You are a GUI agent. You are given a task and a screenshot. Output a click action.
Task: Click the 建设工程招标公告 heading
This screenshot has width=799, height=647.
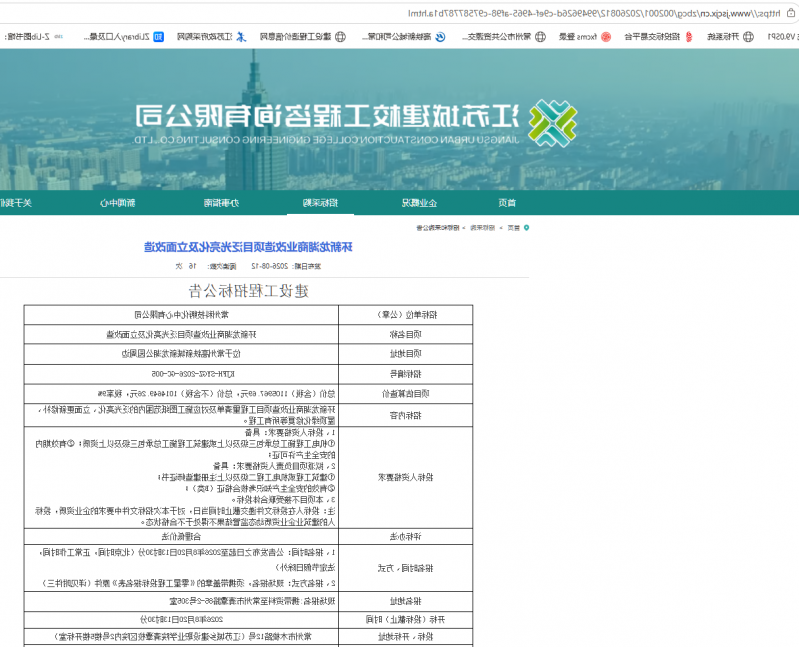249,291
